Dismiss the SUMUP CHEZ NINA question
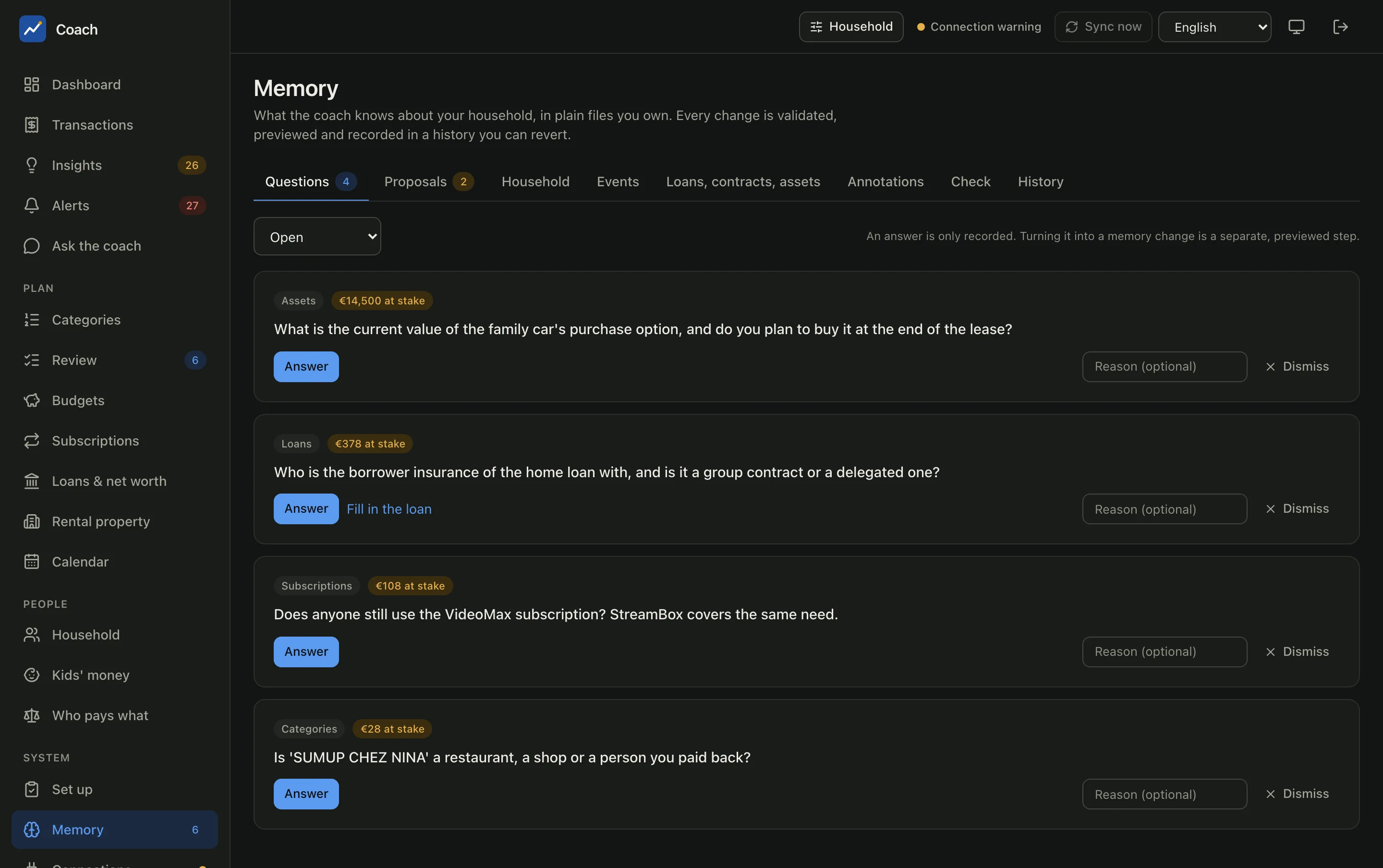 click(1297, 794)
